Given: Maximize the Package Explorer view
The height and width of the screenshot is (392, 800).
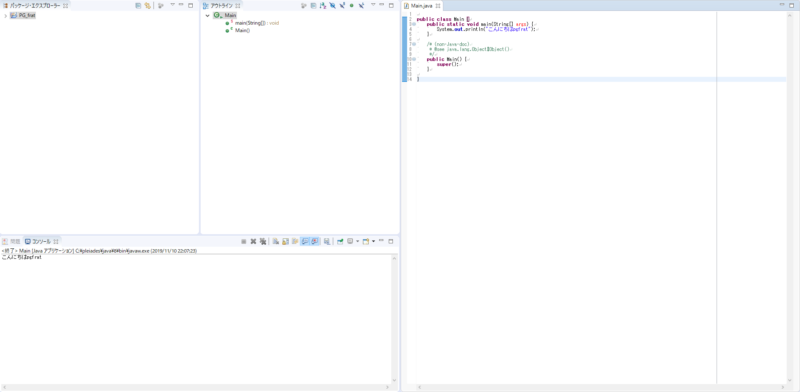Looking at the screenshot, I should 190,5.
